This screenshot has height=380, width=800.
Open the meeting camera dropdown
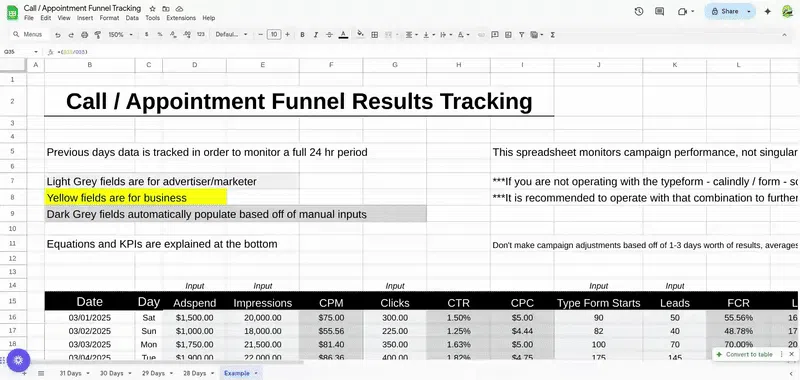[693, 11]
